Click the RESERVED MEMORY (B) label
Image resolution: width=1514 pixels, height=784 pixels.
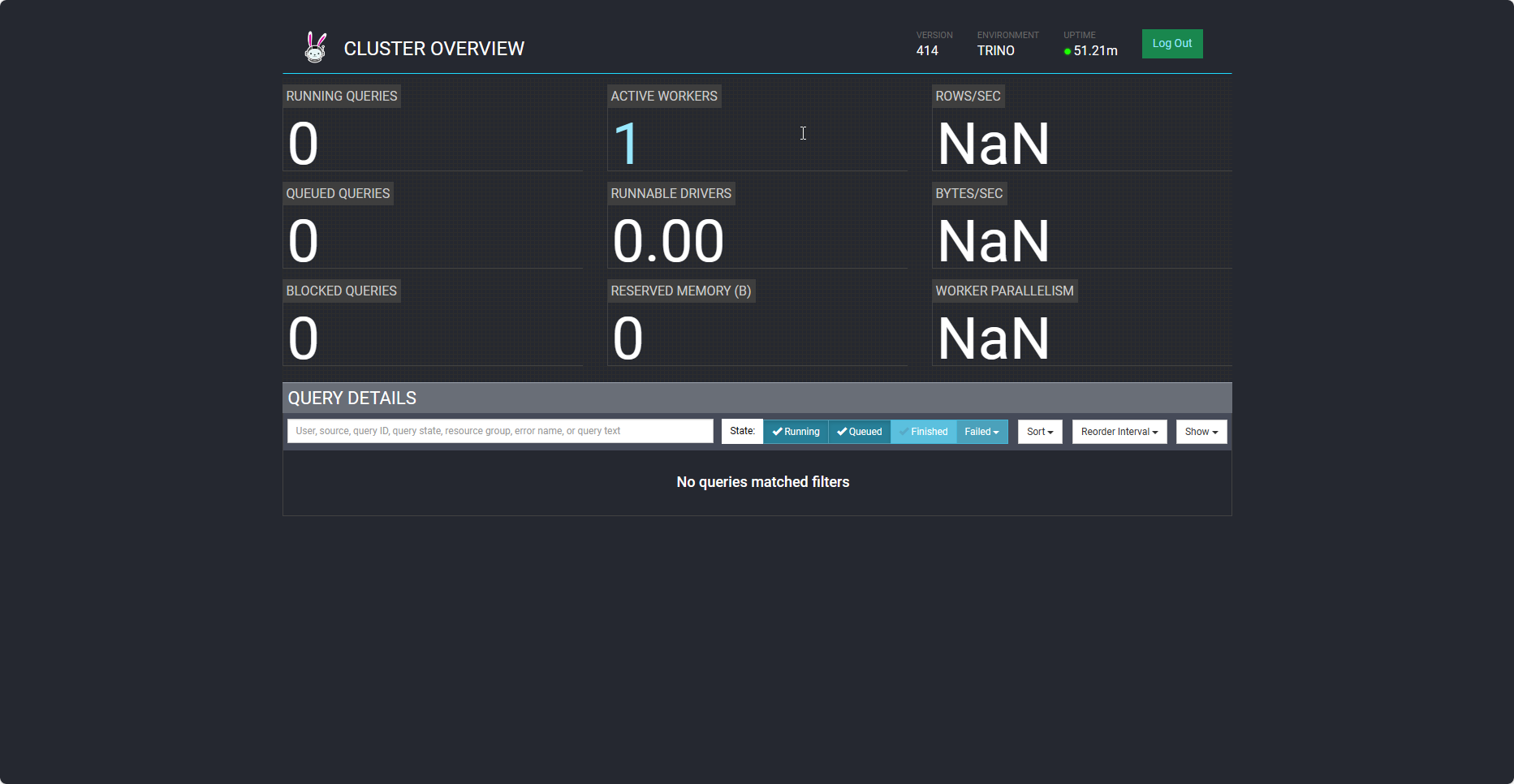click(681, 291)
